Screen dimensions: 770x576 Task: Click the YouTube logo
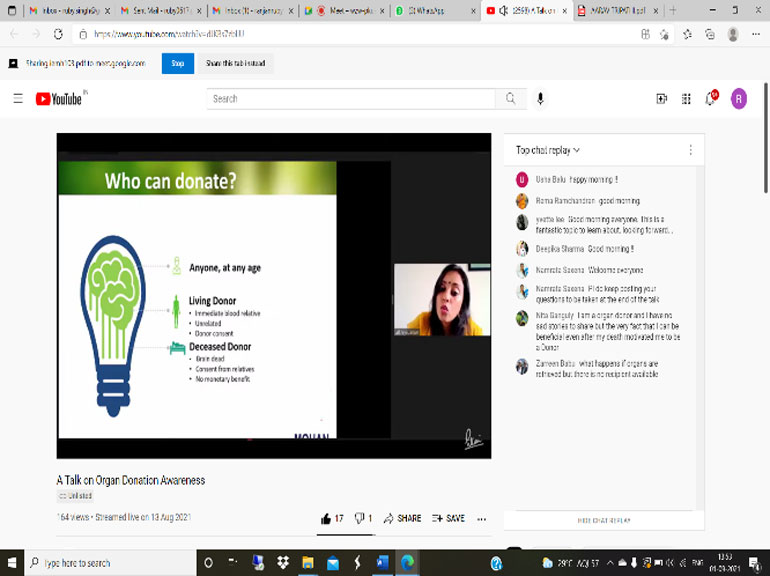pyautogui.click(x=61, y=99)
